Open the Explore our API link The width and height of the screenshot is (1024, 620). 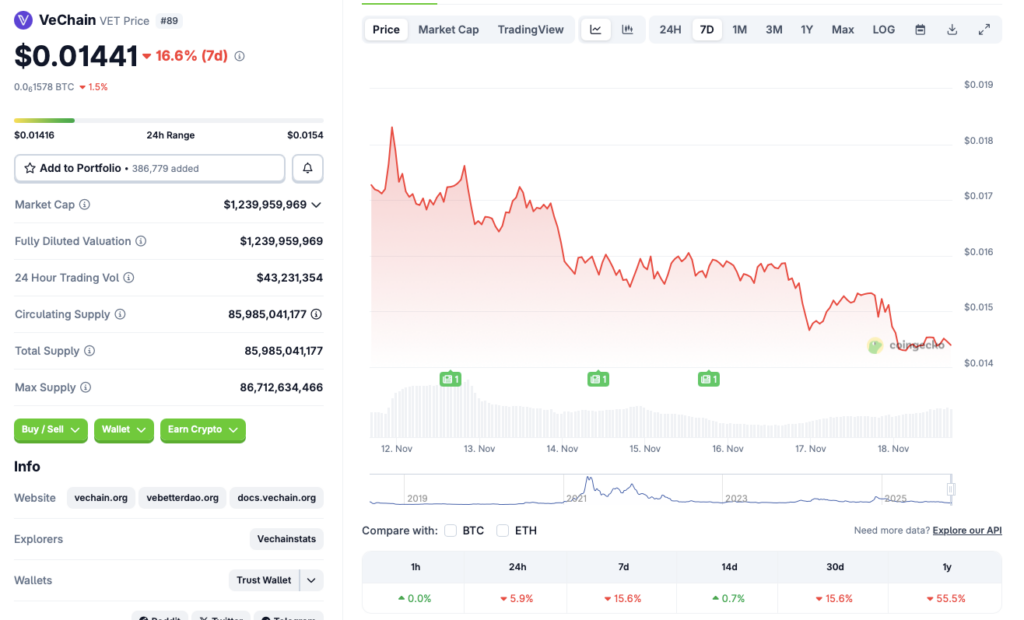(x=966, y=530)
